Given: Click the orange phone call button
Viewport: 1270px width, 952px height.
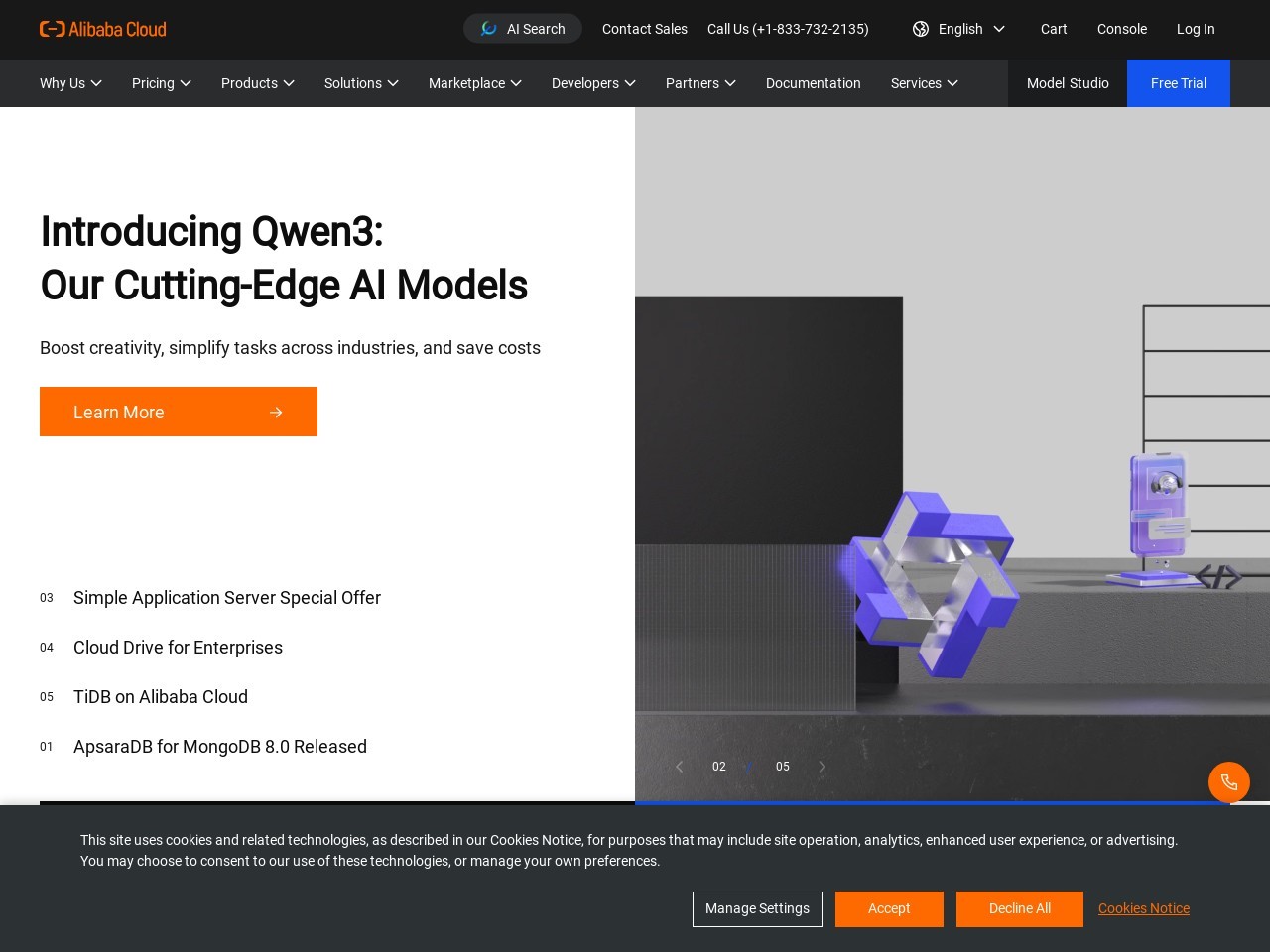Looking at the screenshot, I should pos(1228,782).
